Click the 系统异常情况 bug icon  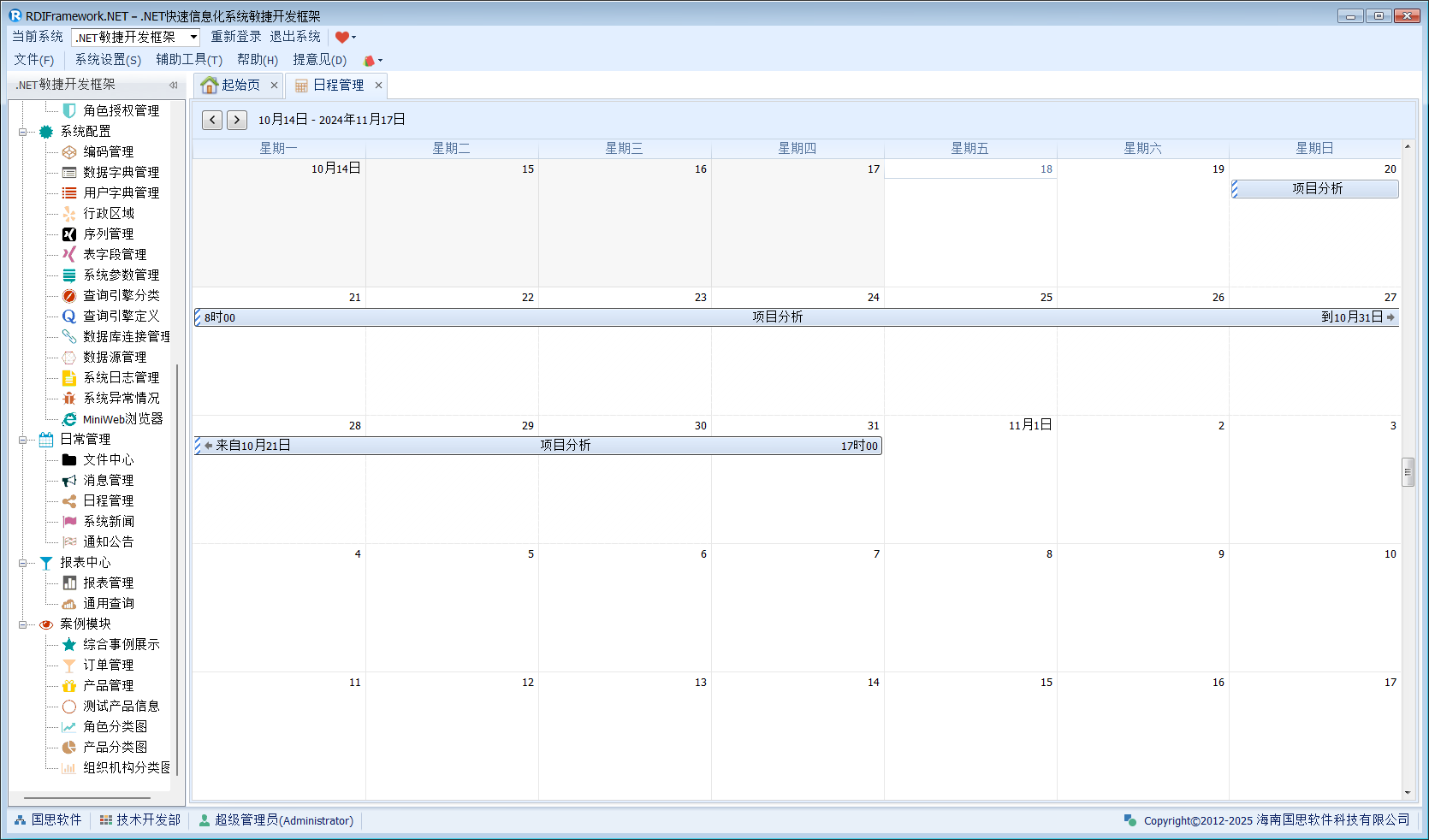click(x=69, y=399)
